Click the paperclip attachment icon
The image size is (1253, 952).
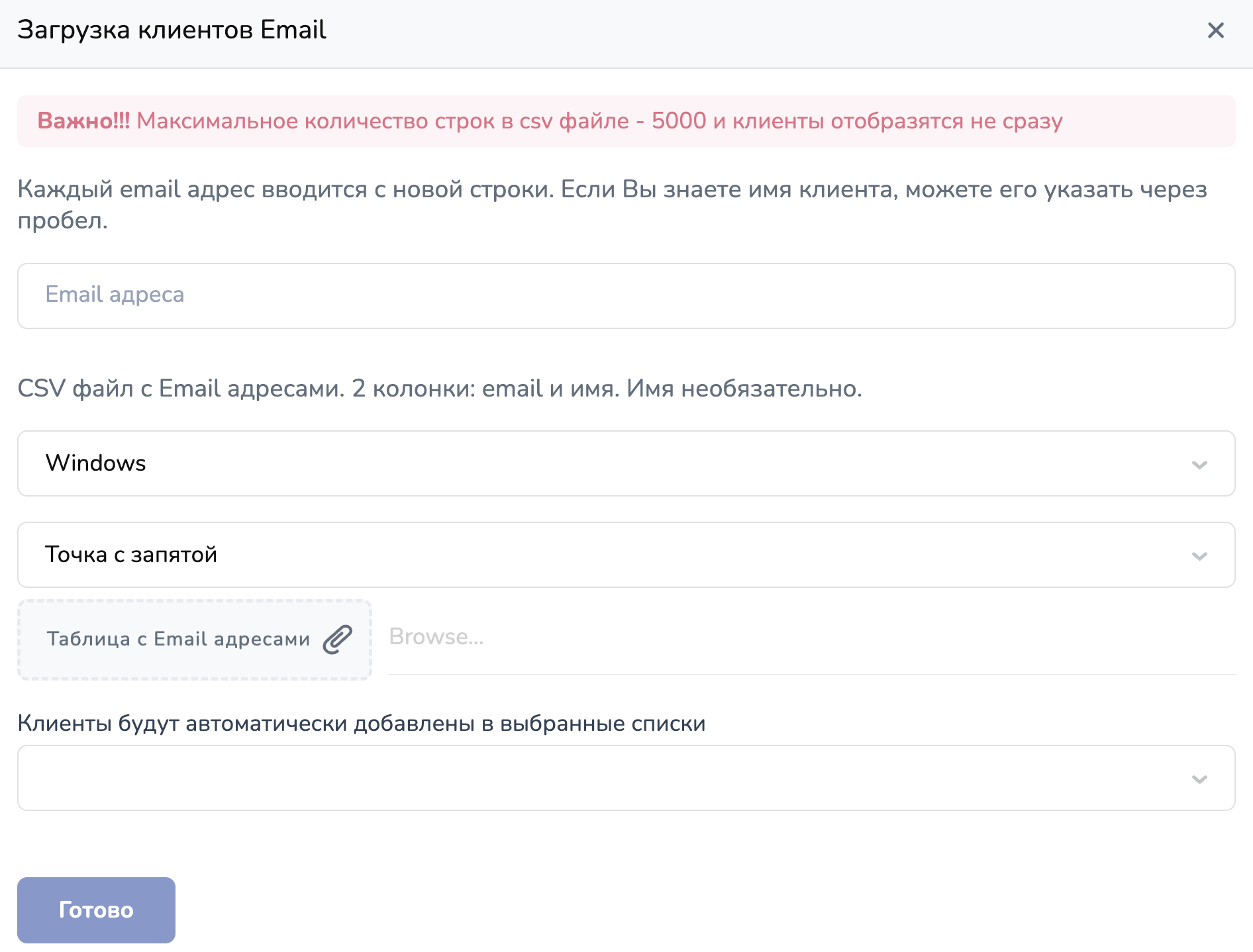[x=337, y=640]
